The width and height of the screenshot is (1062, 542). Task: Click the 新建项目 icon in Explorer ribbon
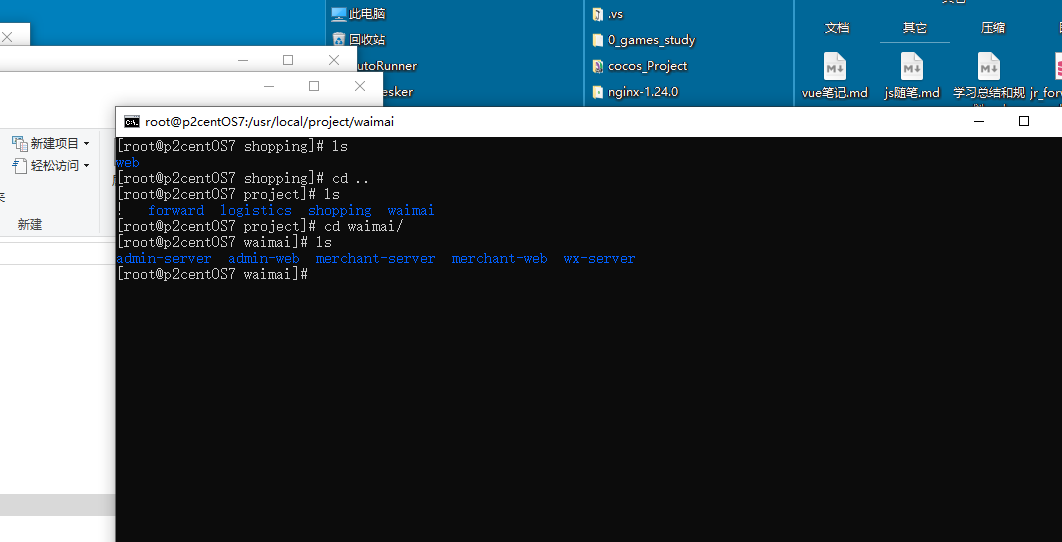19,143
